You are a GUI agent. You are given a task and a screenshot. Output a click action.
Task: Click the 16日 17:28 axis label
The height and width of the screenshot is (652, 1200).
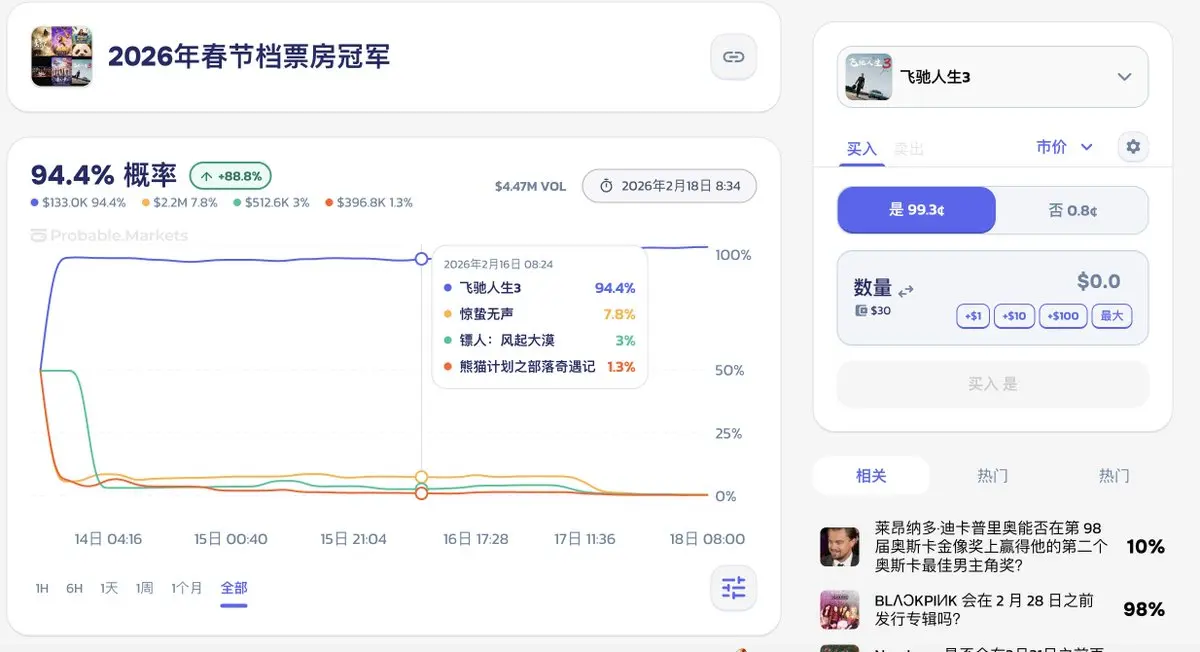point(476,539)
